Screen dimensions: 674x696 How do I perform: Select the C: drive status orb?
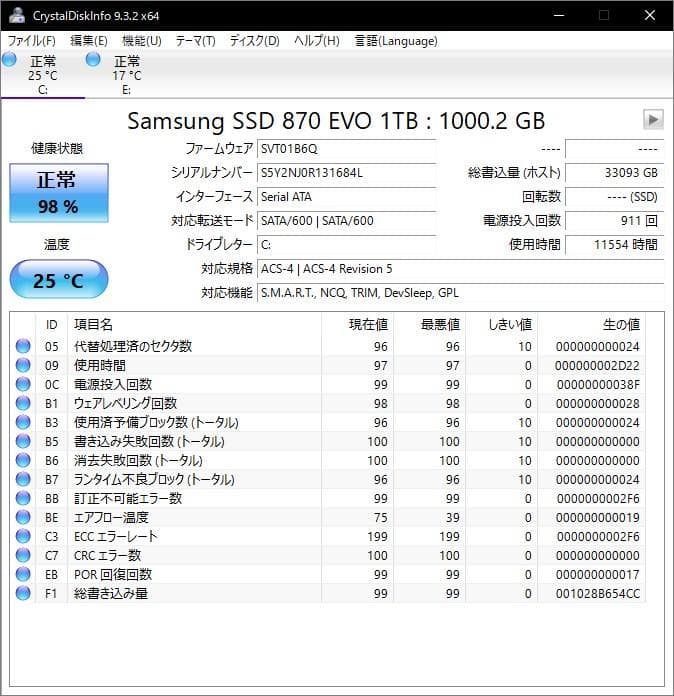(x=9, y=59)
